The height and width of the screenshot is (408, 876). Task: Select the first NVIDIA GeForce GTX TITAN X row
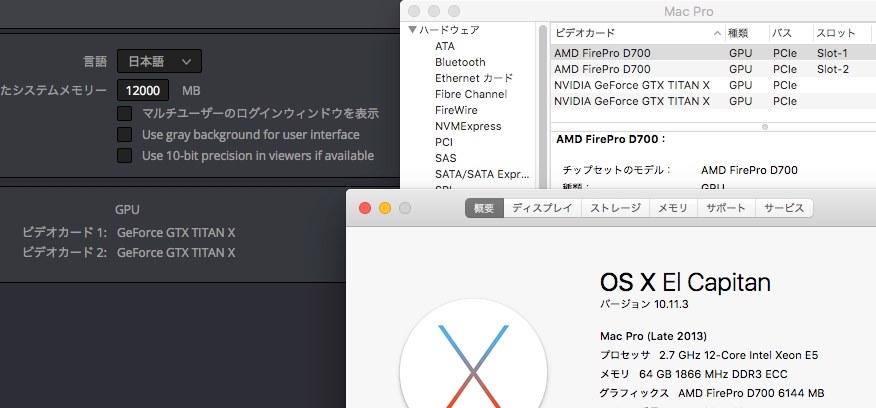[x=713, y=85]
